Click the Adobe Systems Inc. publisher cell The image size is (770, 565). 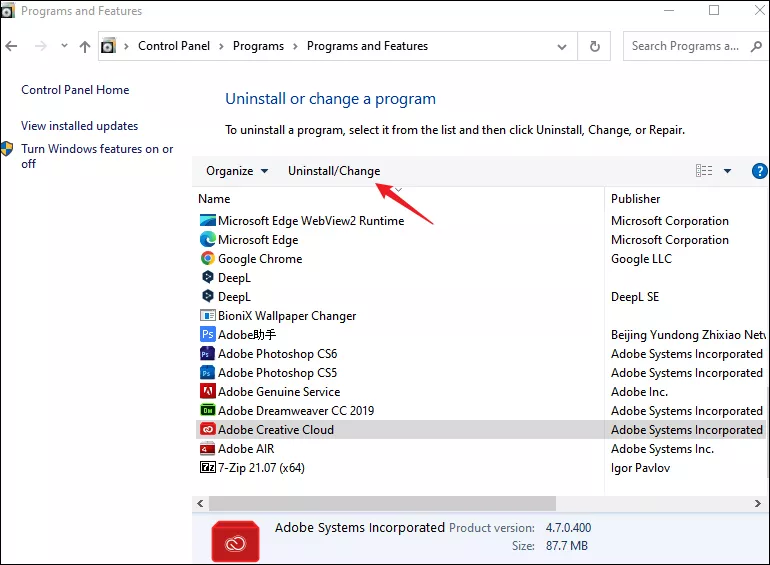coord(662,449)
